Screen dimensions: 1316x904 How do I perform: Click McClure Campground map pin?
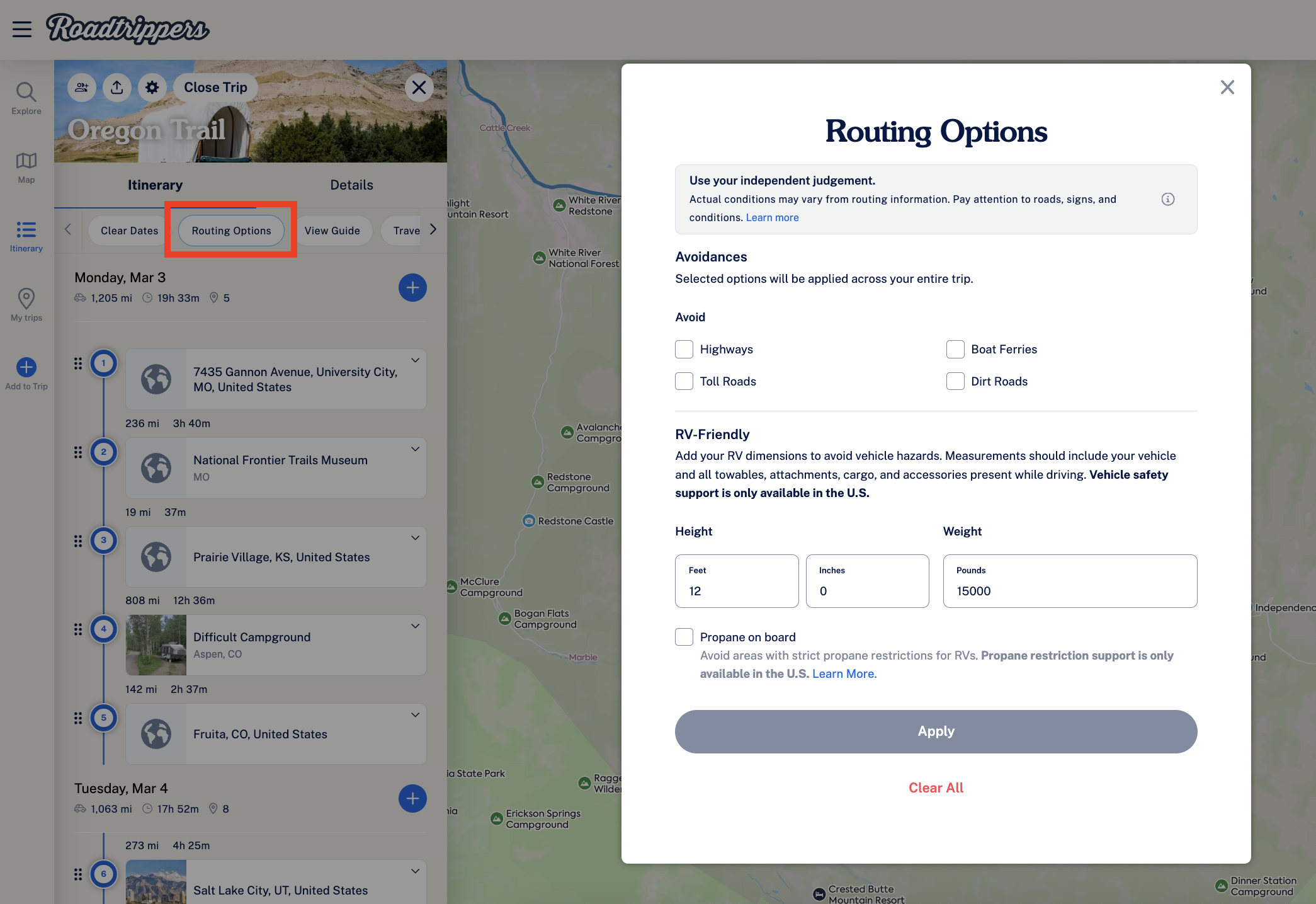coord(451,586)
